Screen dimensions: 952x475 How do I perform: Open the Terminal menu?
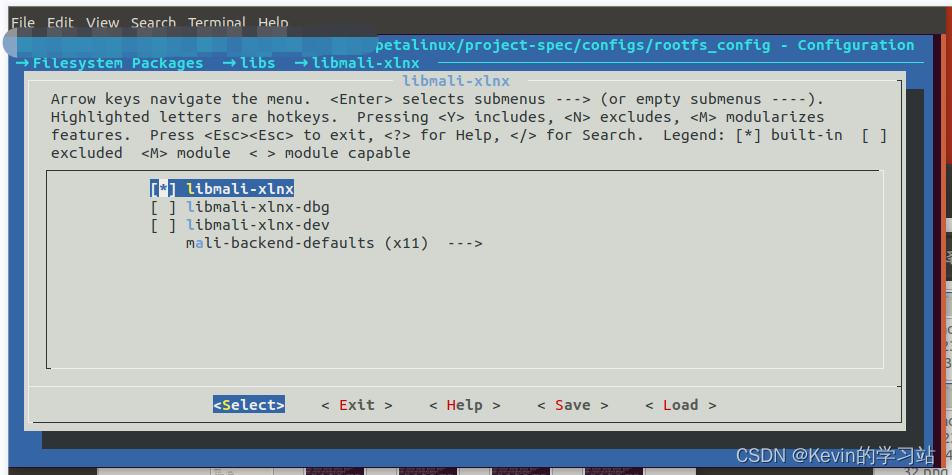(x=217, y=23)
